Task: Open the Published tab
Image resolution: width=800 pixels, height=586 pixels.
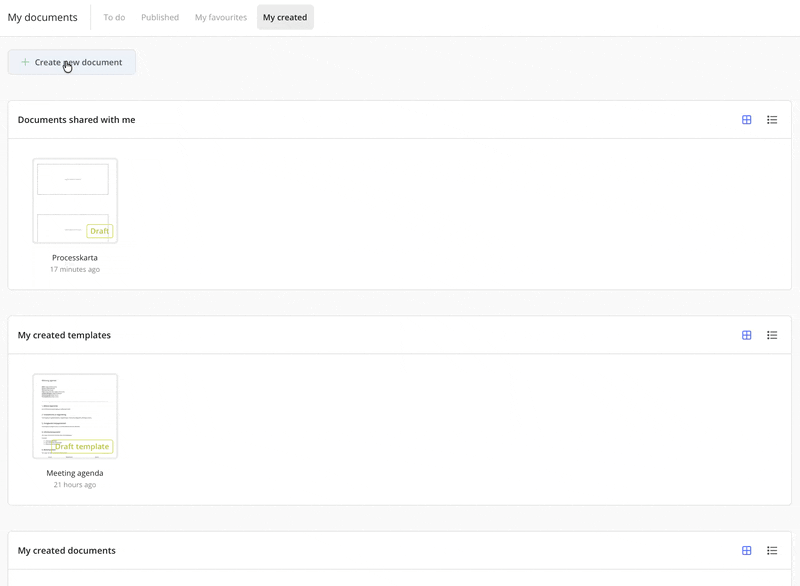Action: 160,17
